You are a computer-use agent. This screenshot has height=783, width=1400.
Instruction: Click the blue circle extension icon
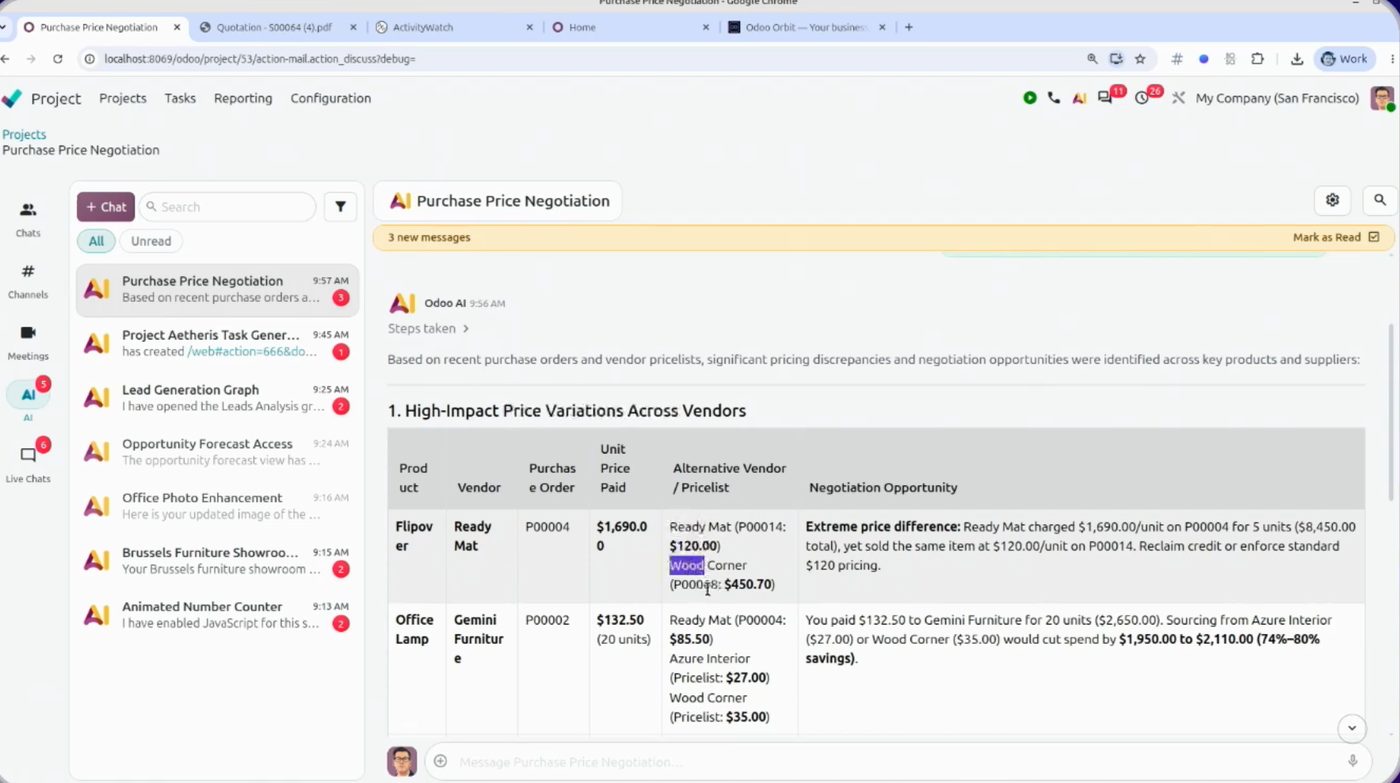(x=1204, y=59)
